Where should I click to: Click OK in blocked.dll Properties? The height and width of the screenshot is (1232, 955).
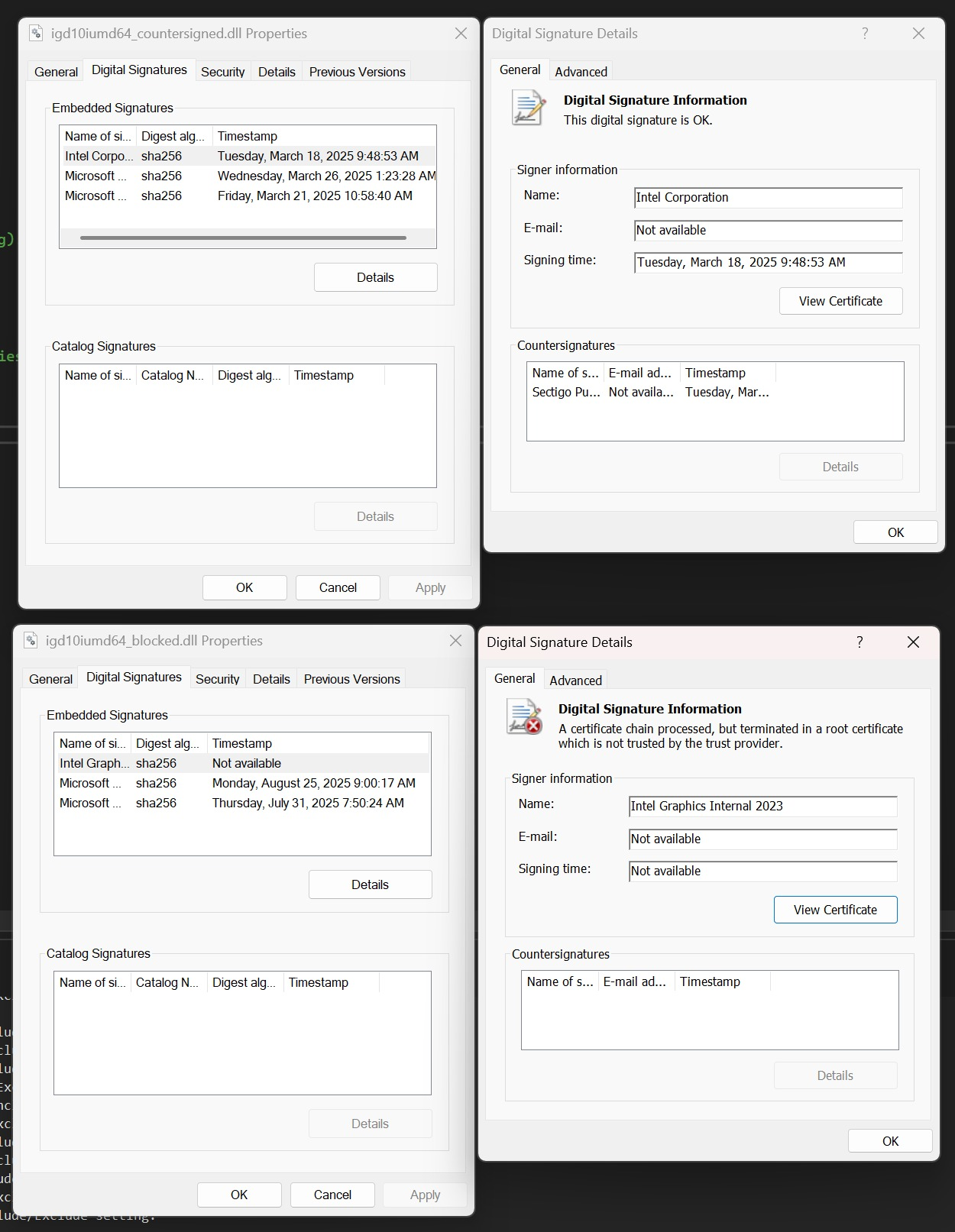(239, 1195)
